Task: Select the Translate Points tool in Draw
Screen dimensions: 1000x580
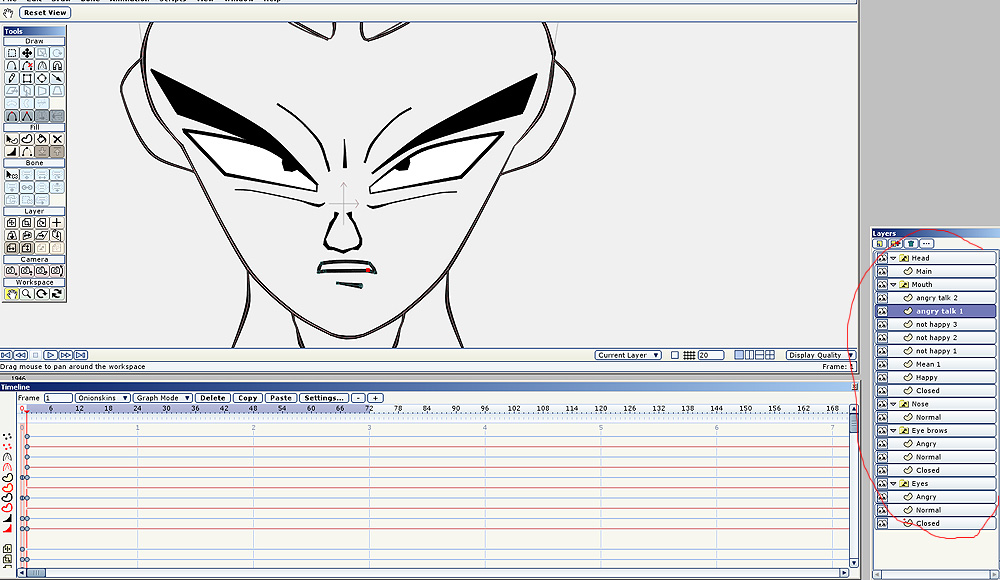Action: [x=27, y=53]
